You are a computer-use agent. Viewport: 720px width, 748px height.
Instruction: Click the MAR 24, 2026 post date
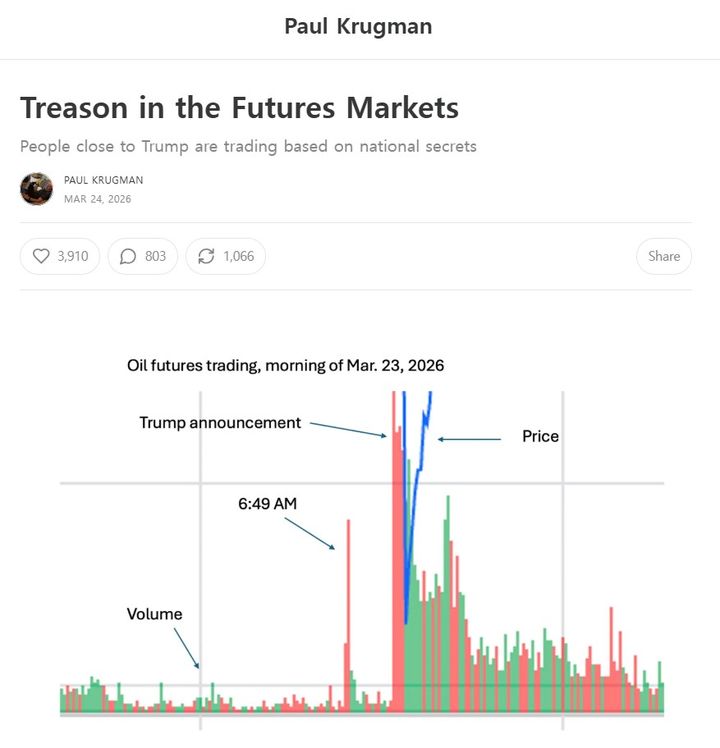pos(97,199)
